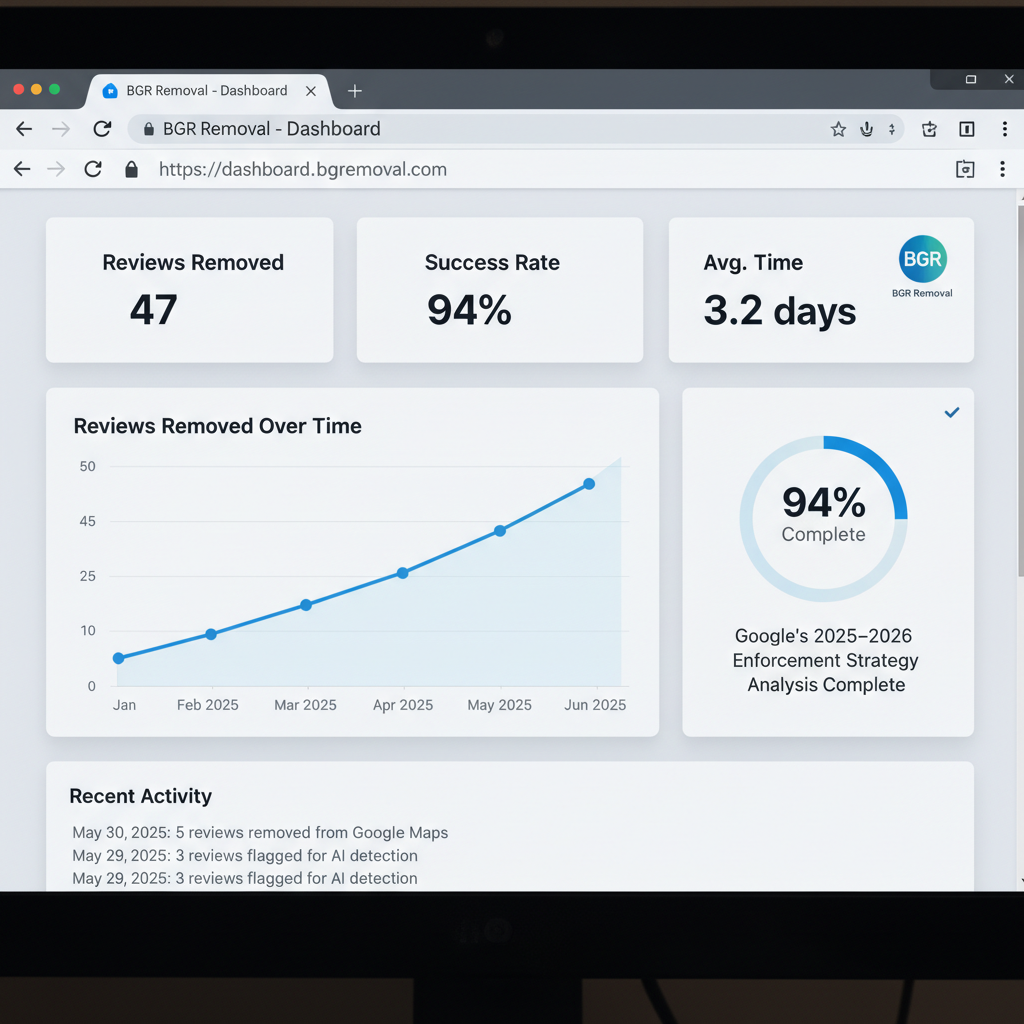This screenshot has width=1024, height=1024.
Task: Toggle the side panel icon in the upper toolbar
Action: pyautogui.click(x=967, y=129)
